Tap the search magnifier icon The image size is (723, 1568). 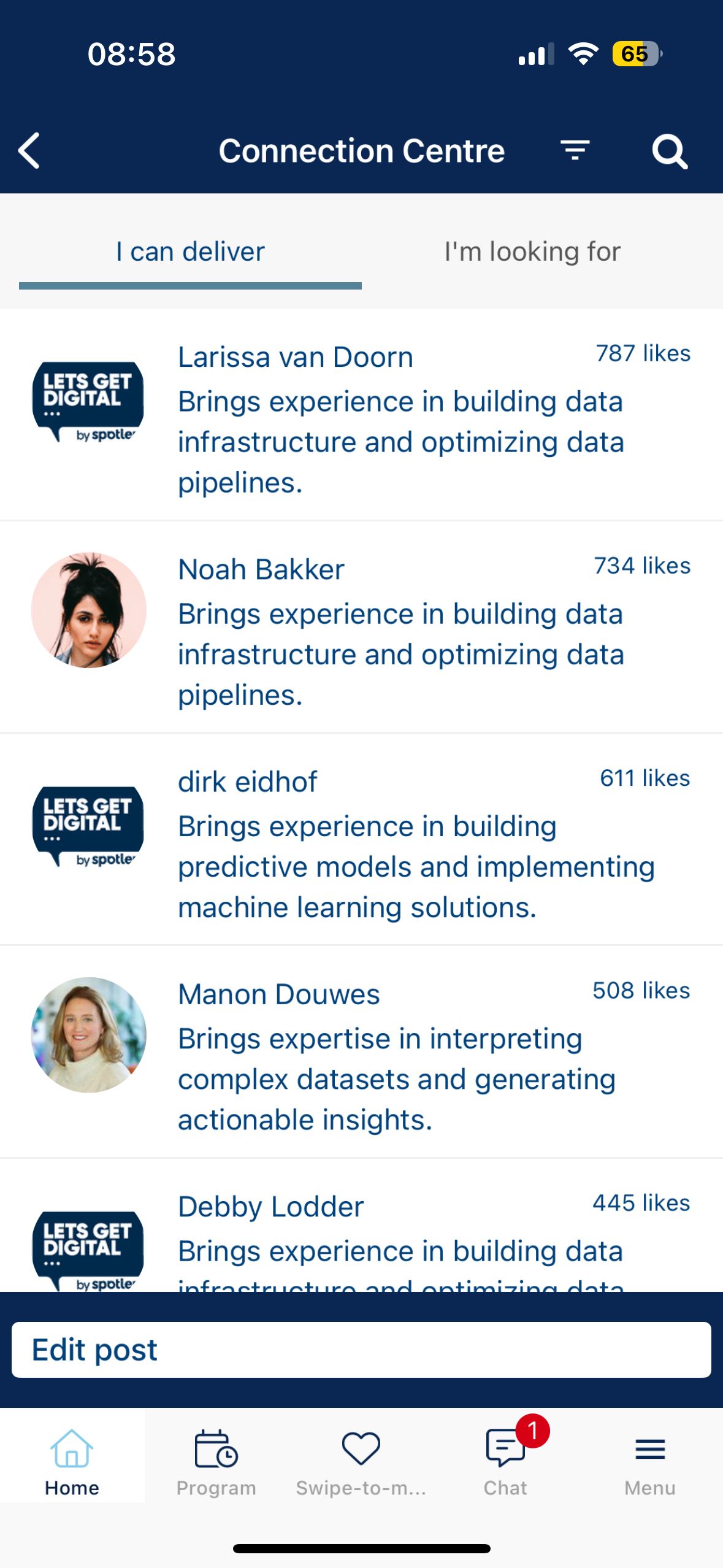tap(670, 151)
